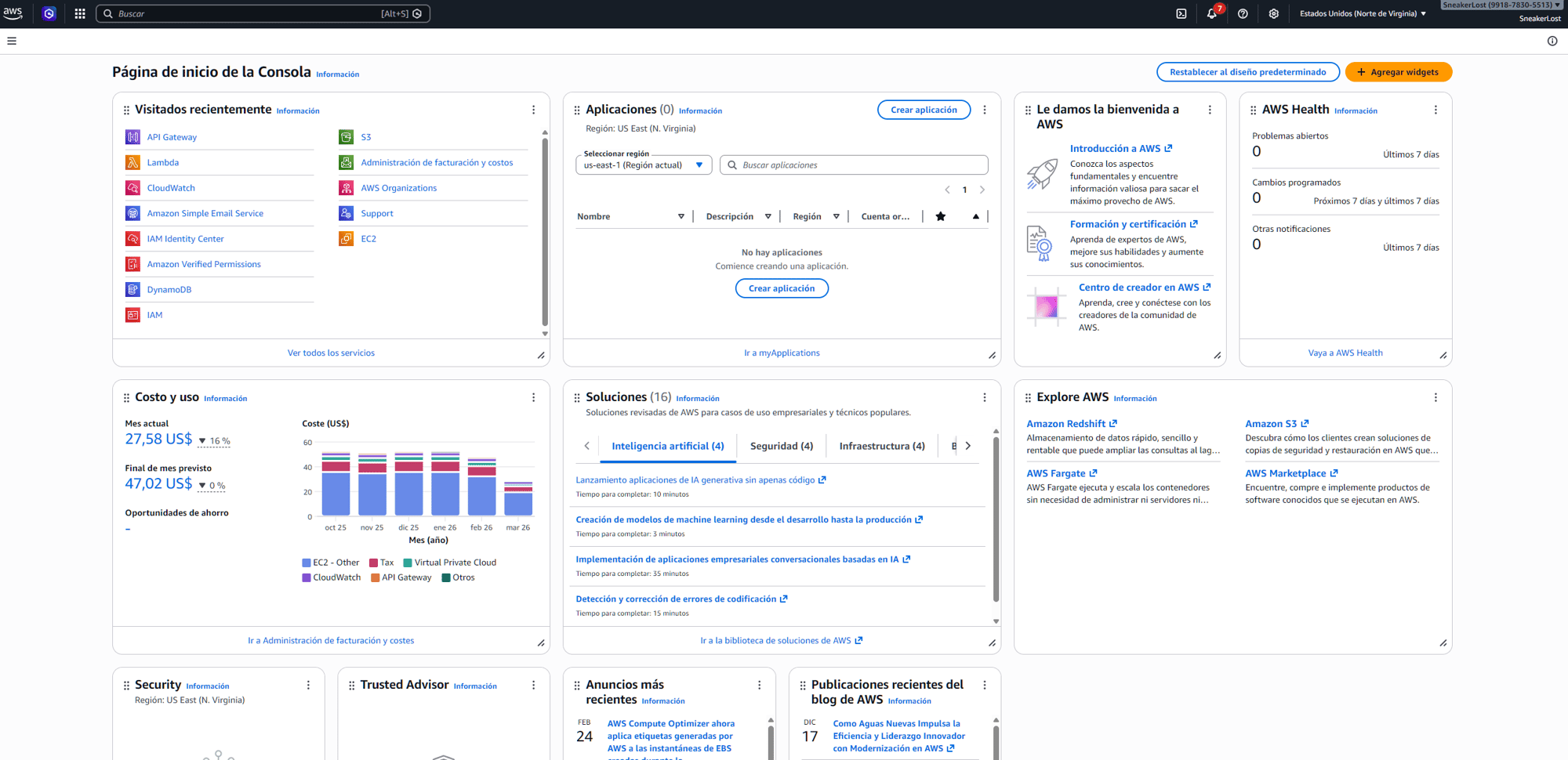This screenshot has height=760, width=1568.
Task: Open the notifications bell icon
Action: pos(1211,13)
